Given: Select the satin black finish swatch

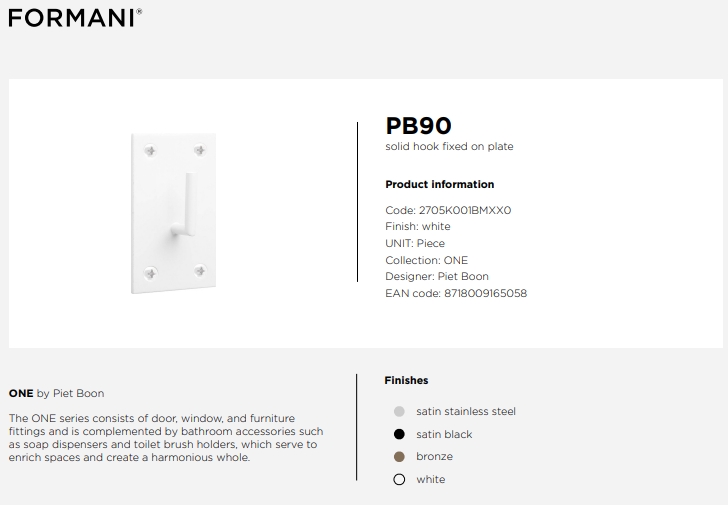Looking at the screenshot, I should (399, 434).
